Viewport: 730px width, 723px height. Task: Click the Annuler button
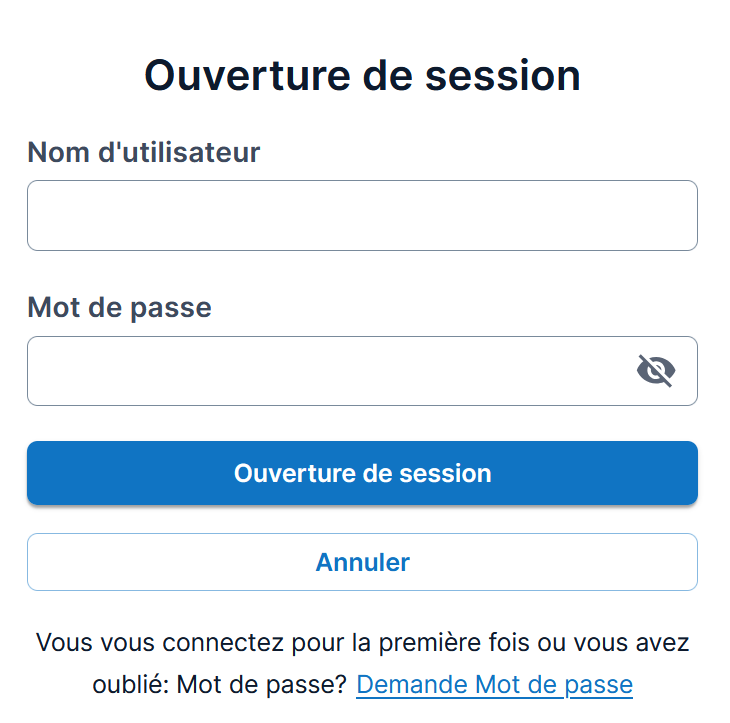[362, 562]
